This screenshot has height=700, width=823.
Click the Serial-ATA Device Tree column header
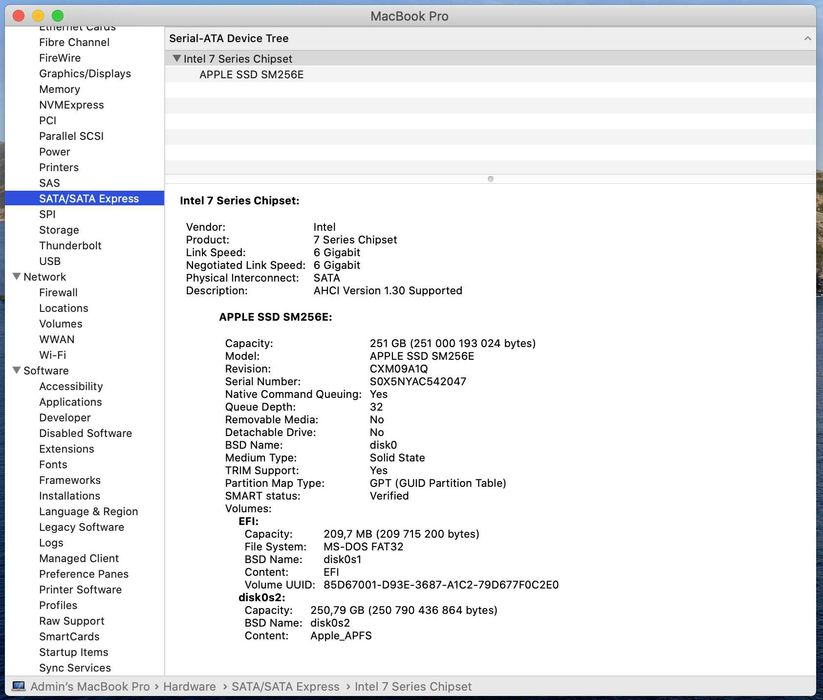coord(490,38)
